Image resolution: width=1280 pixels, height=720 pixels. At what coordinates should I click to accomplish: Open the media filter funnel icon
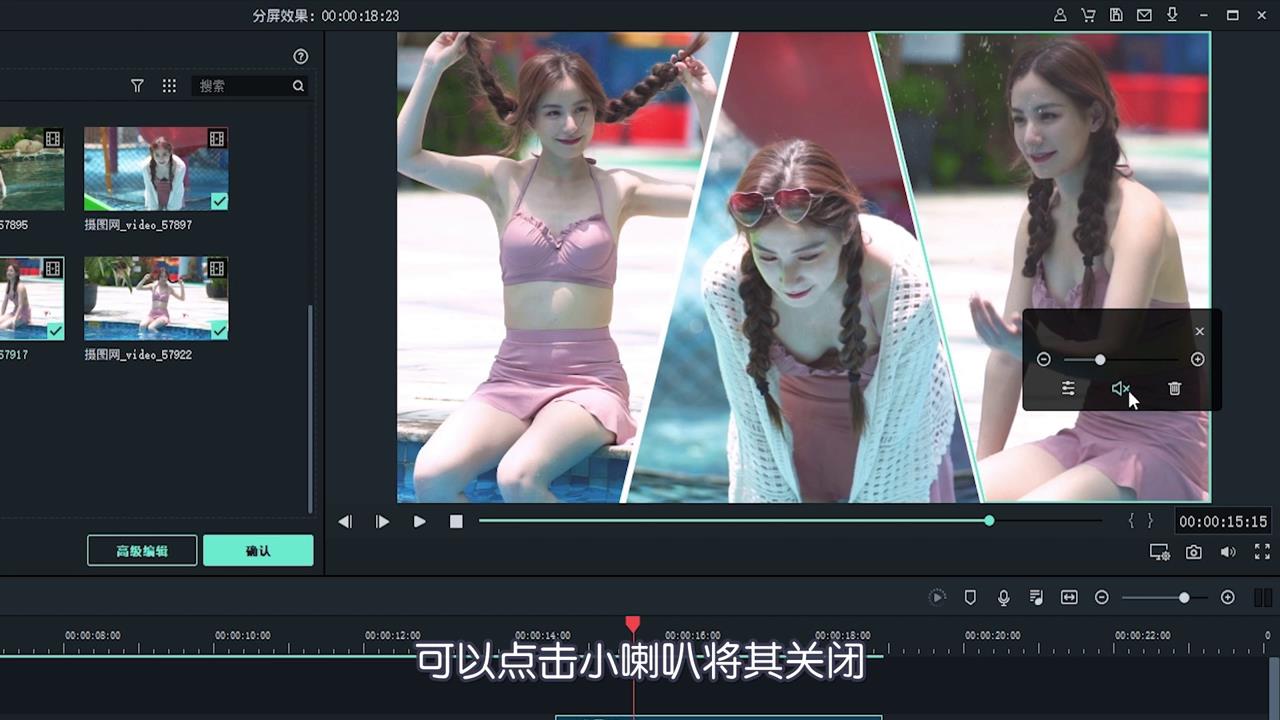pos(138,86)
